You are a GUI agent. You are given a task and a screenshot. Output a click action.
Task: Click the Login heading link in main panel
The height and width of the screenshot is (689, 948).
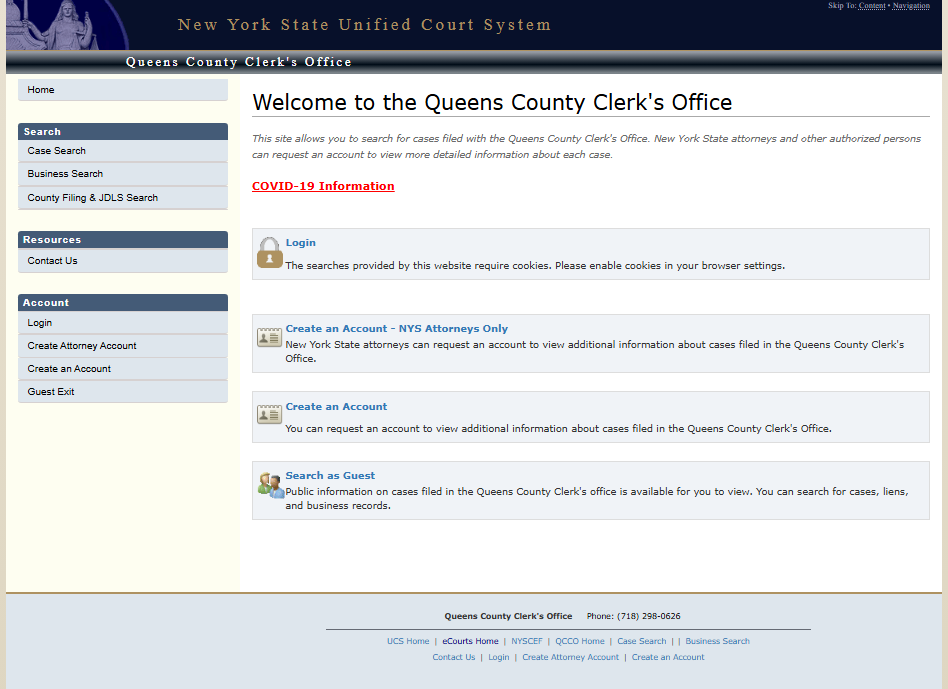pyautogui.click(x=300, y=242)
